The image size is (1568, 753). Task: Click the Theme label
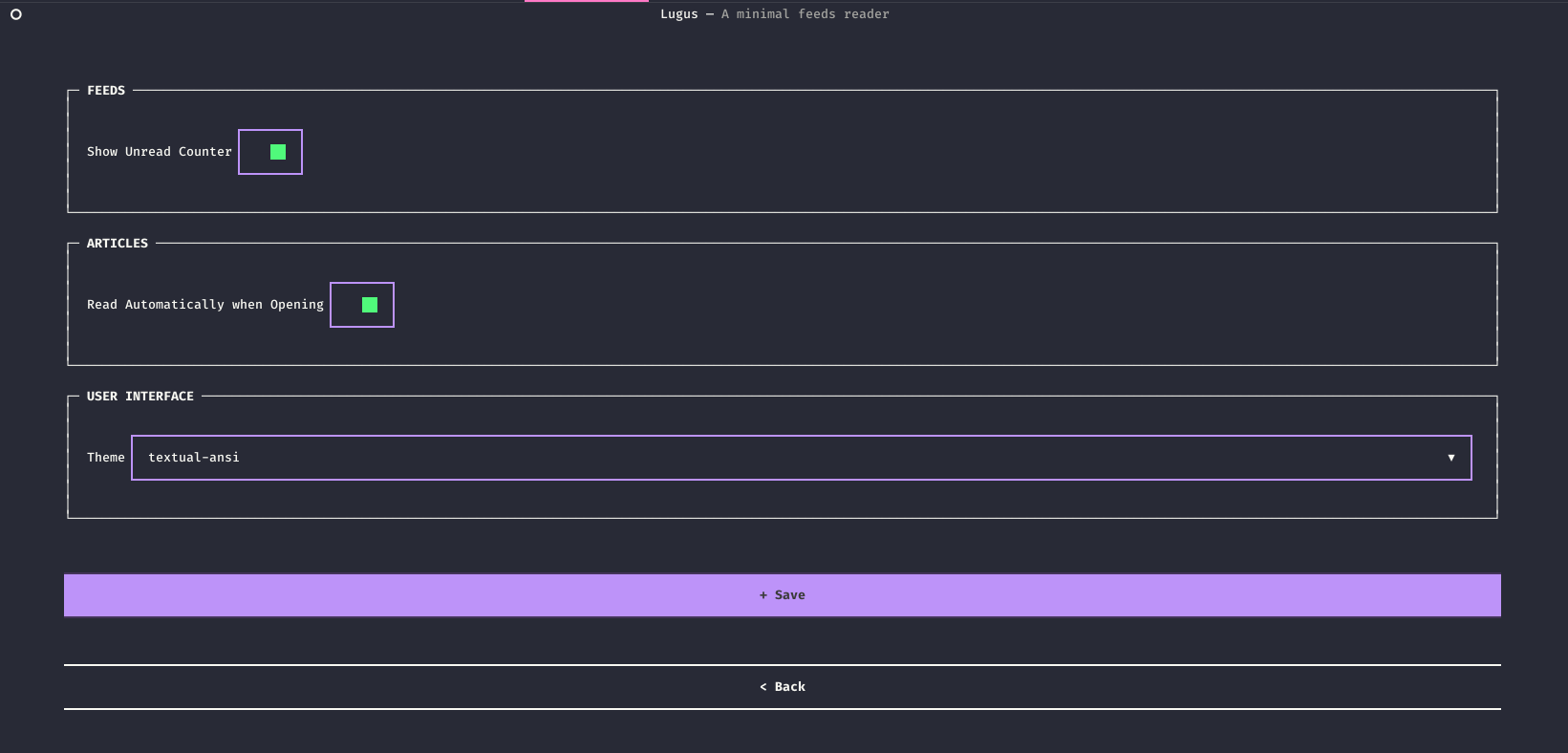pos(106,458)
